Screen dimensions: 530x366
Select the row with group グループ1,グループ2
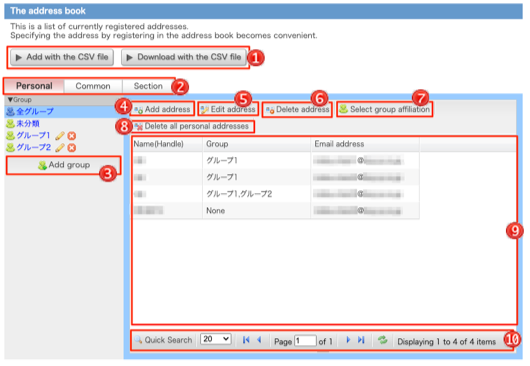click(x=276, y=194)
